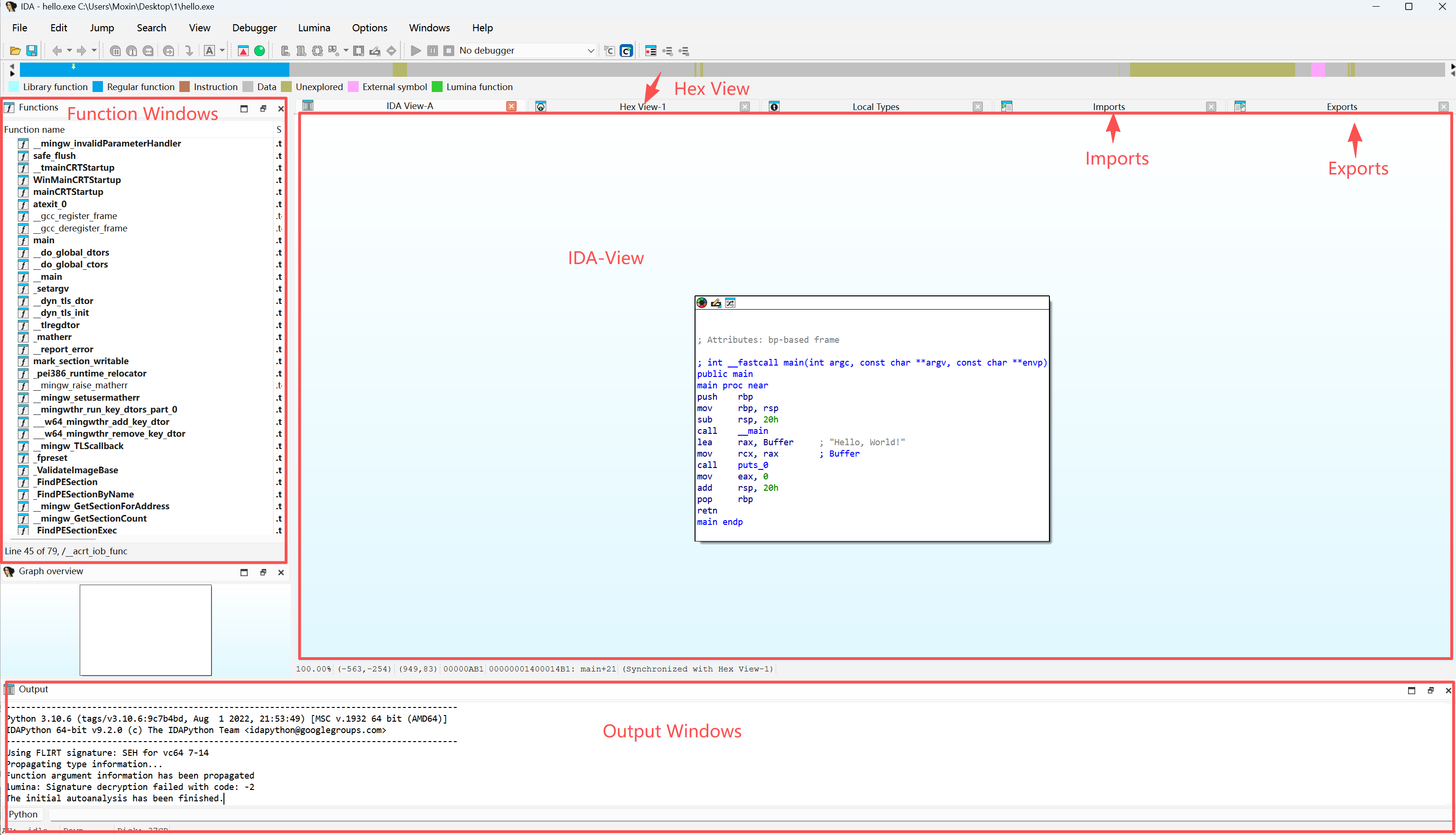This screenshot has width=1456, height=835.
Task: Click the Python button beside command input
Action: (23, 814)
